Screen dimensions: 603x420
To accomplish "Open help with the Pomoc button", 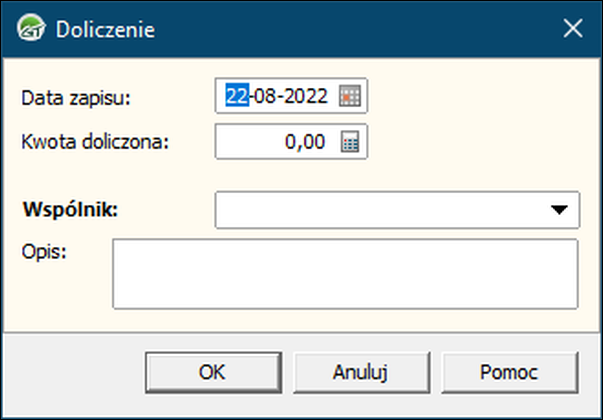I will (509, 372).
